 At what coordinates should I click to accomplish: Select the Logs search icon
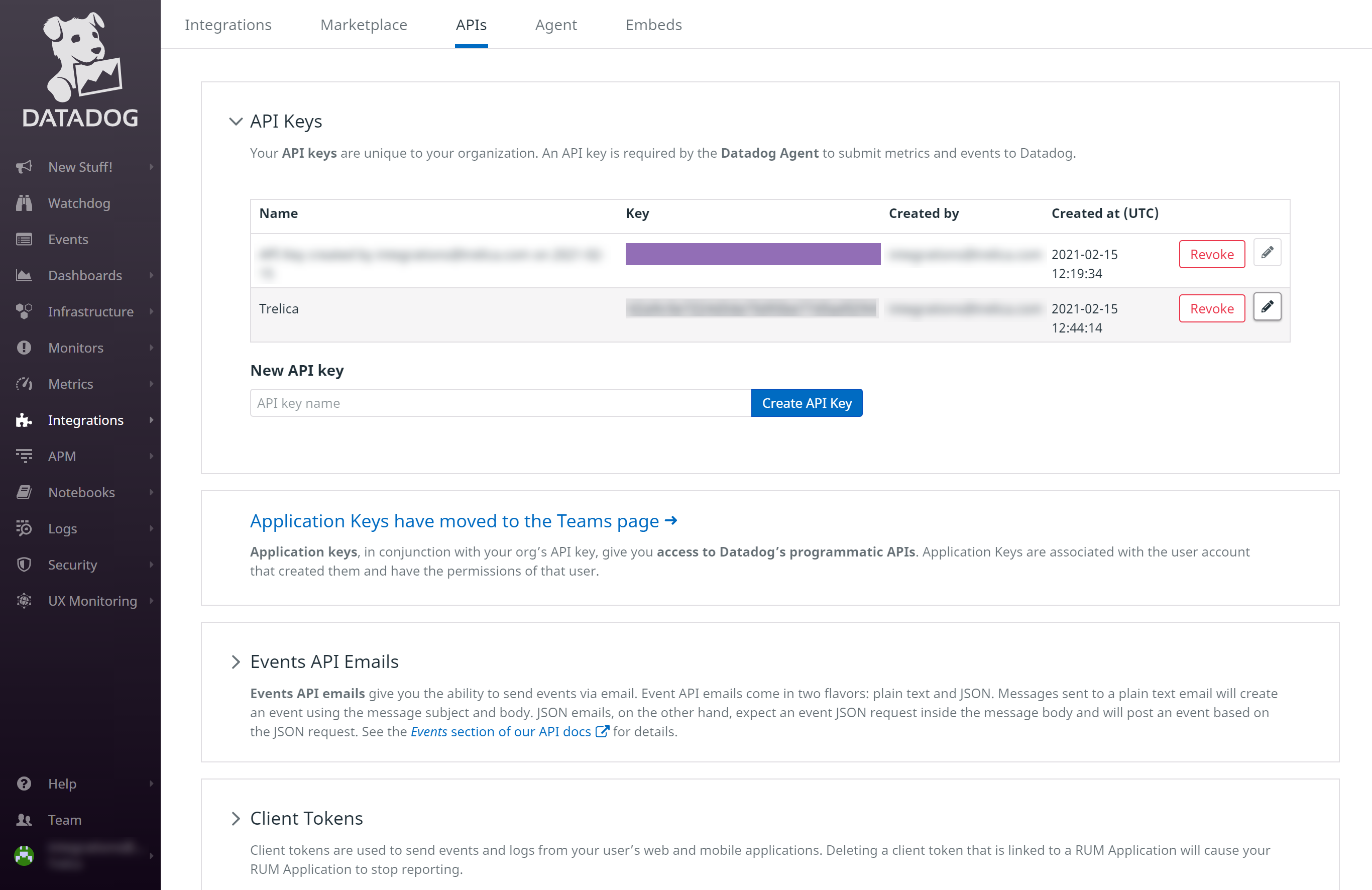[x=24, y=528]
